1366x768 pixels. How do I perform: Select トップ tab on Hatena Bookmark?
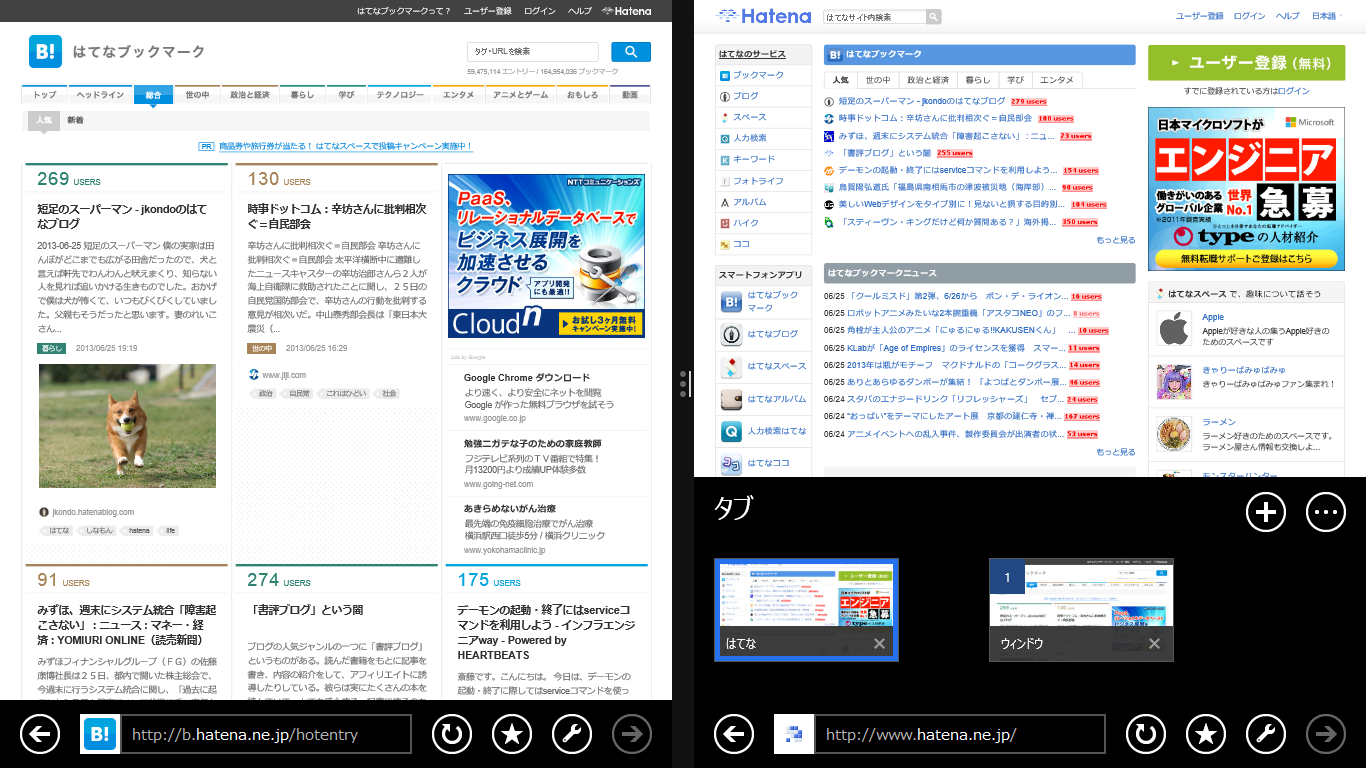(45, 95)
